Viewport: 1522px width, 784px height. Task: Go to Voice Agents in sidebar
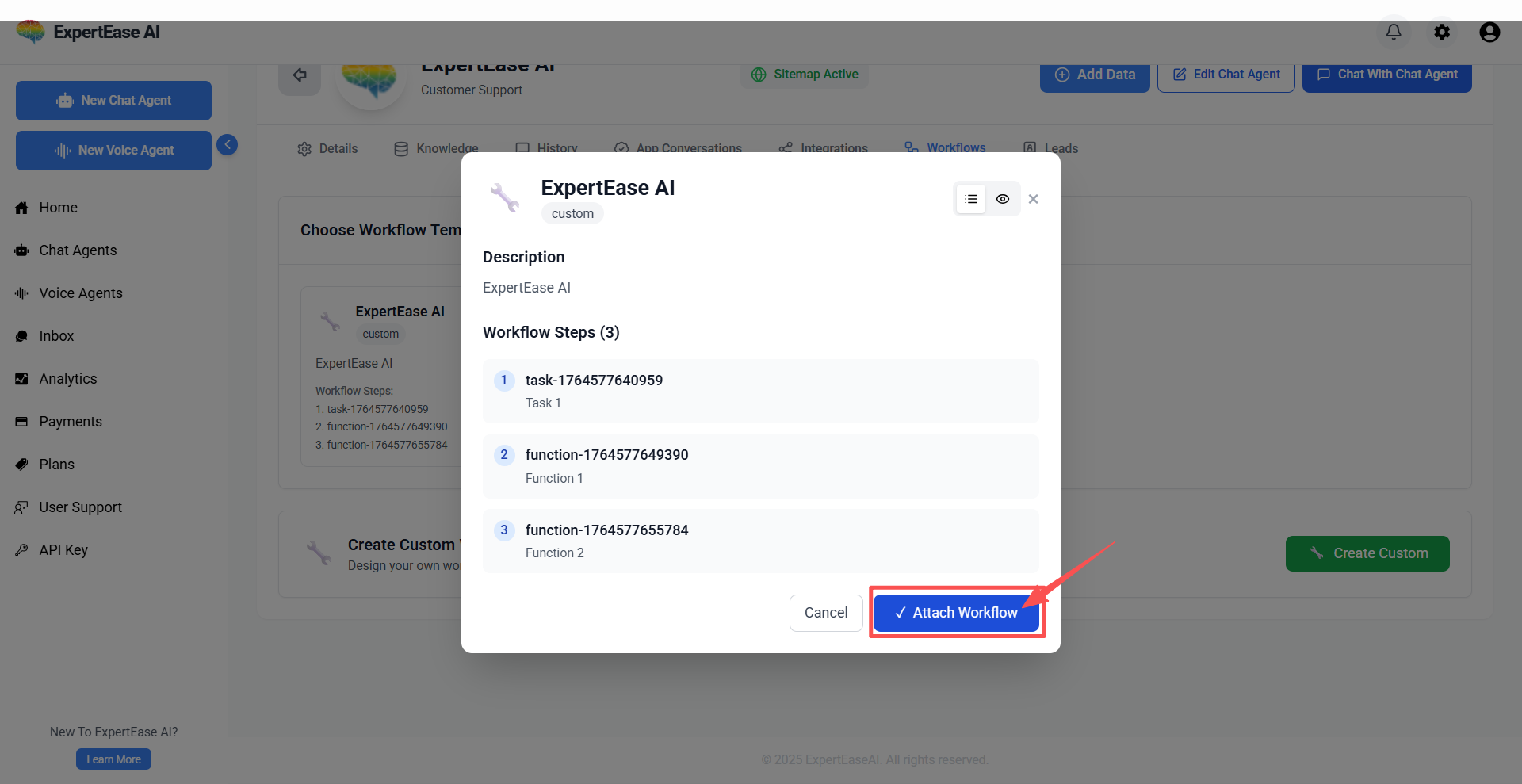[81, 293]
